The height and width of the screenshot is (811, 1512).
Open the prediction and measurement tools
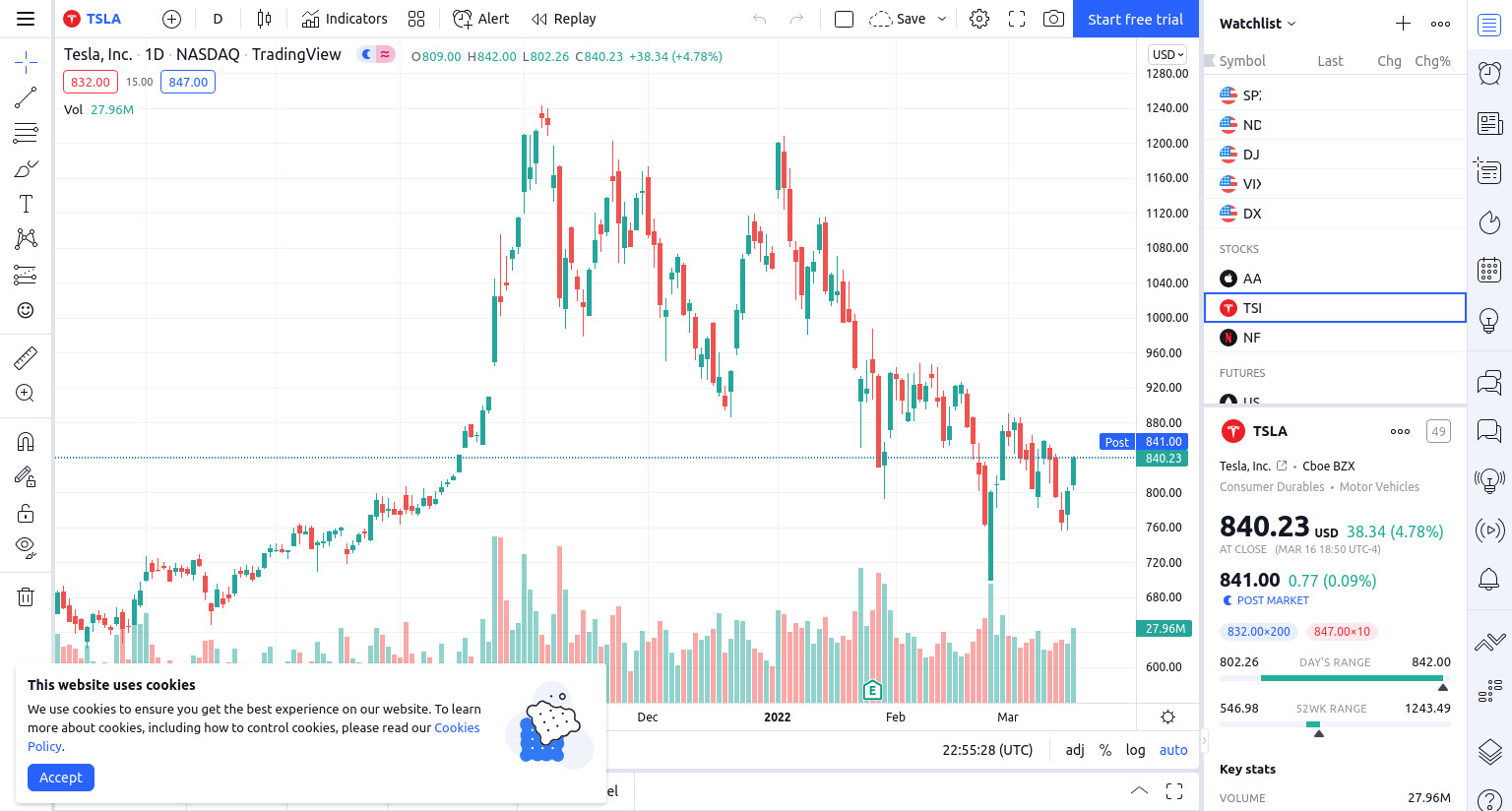(26, 275)
